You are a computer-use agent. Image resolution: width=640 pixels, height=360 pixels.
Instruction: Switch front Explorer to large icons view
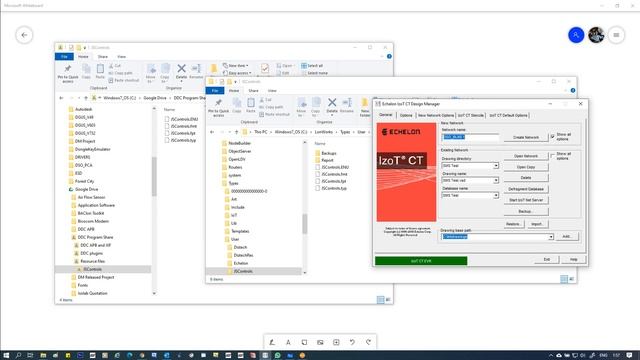pyautogui.click(x=571, y=279)
